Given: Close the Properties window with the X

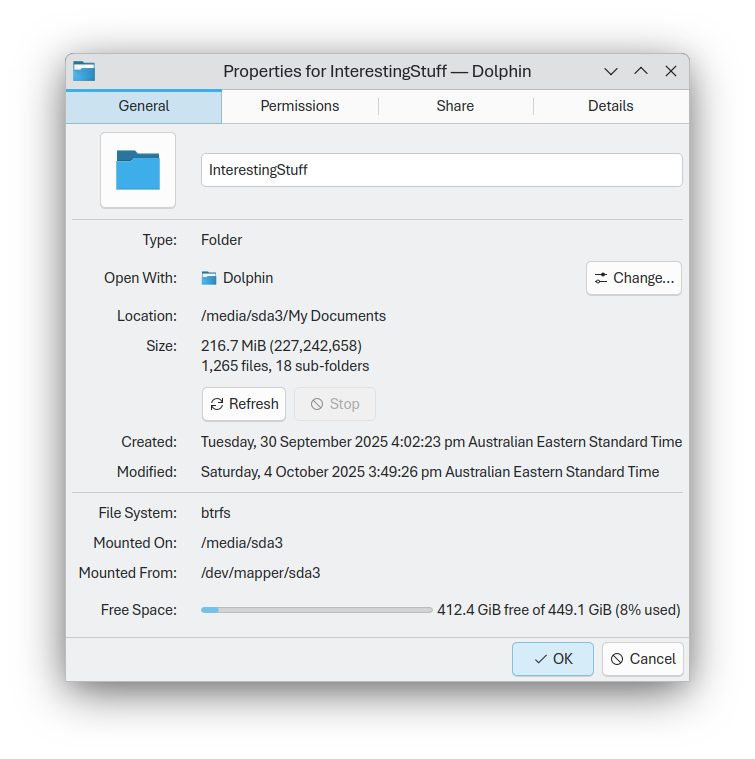Looking at the screenshot, I should point(671,71).
